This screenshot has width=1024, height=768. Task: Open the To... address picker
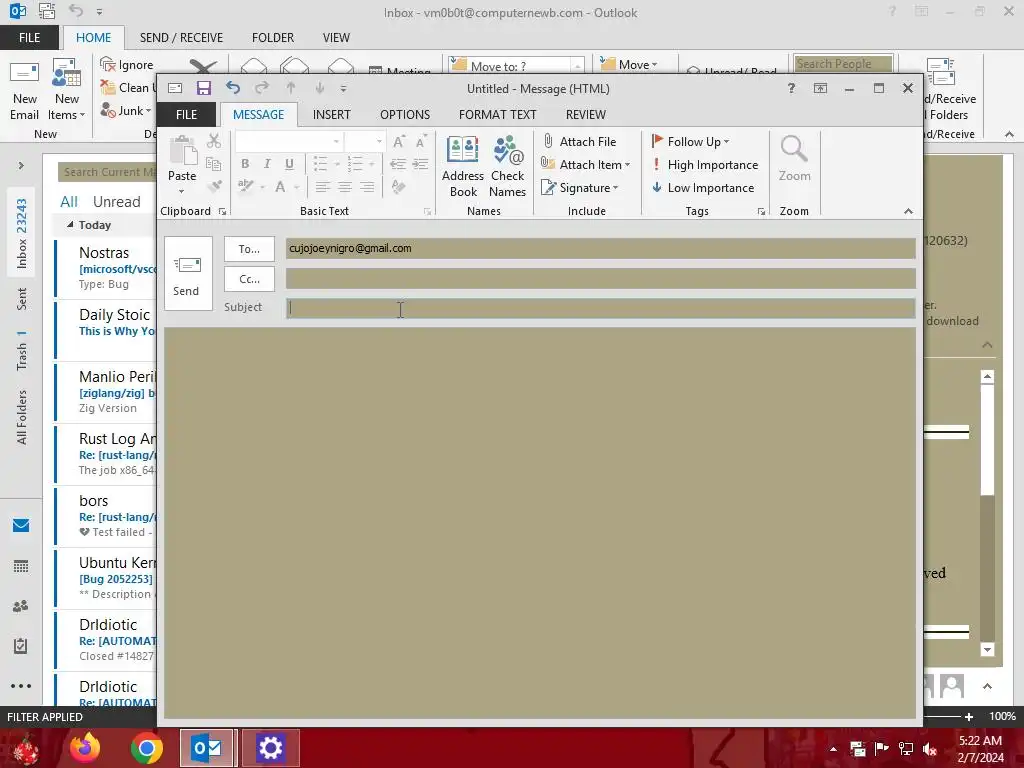249,249
